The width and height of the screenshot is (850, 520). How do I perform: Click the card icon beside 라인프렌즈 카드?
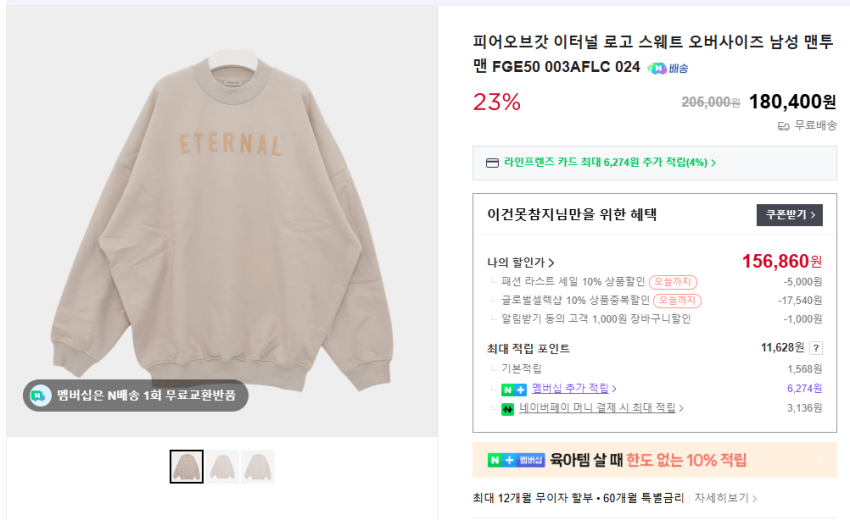tap(492, 163)
